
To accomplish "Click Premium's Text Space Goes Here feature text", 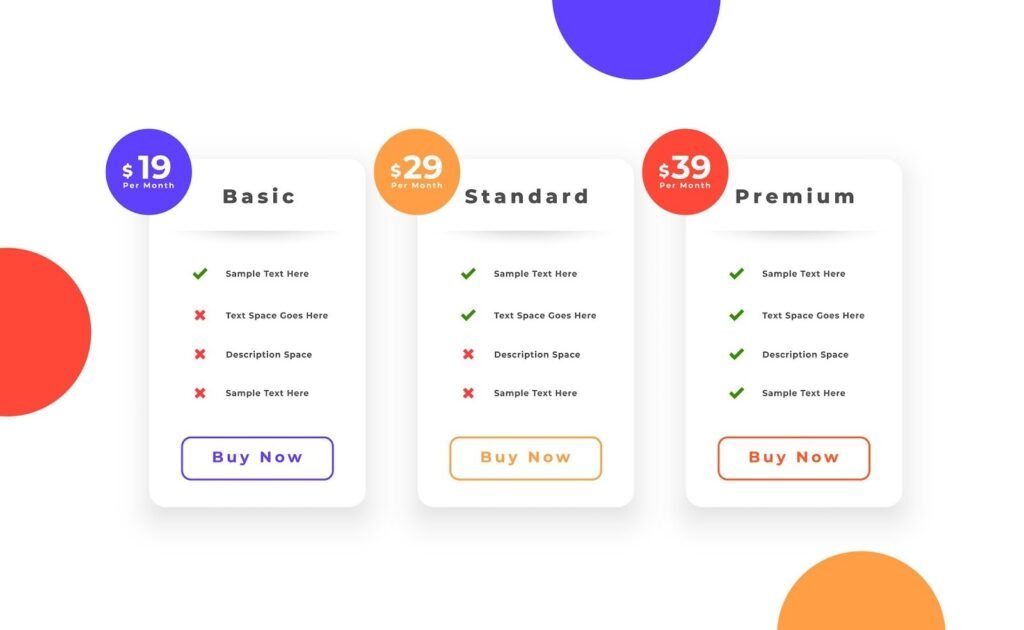I will coord(813,315).
